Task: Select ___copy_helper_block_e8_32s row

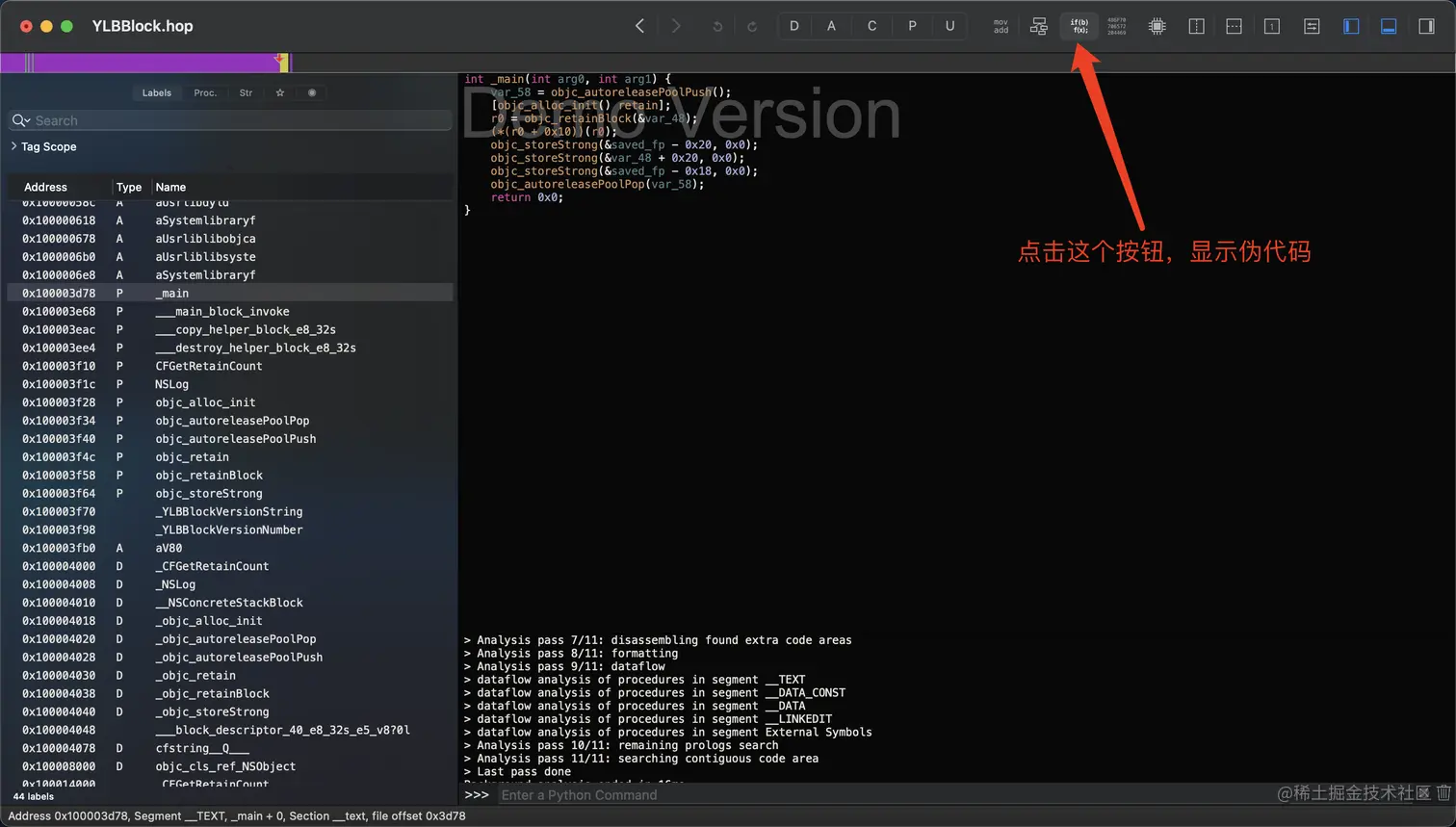Action: click(x=229, y=330)
